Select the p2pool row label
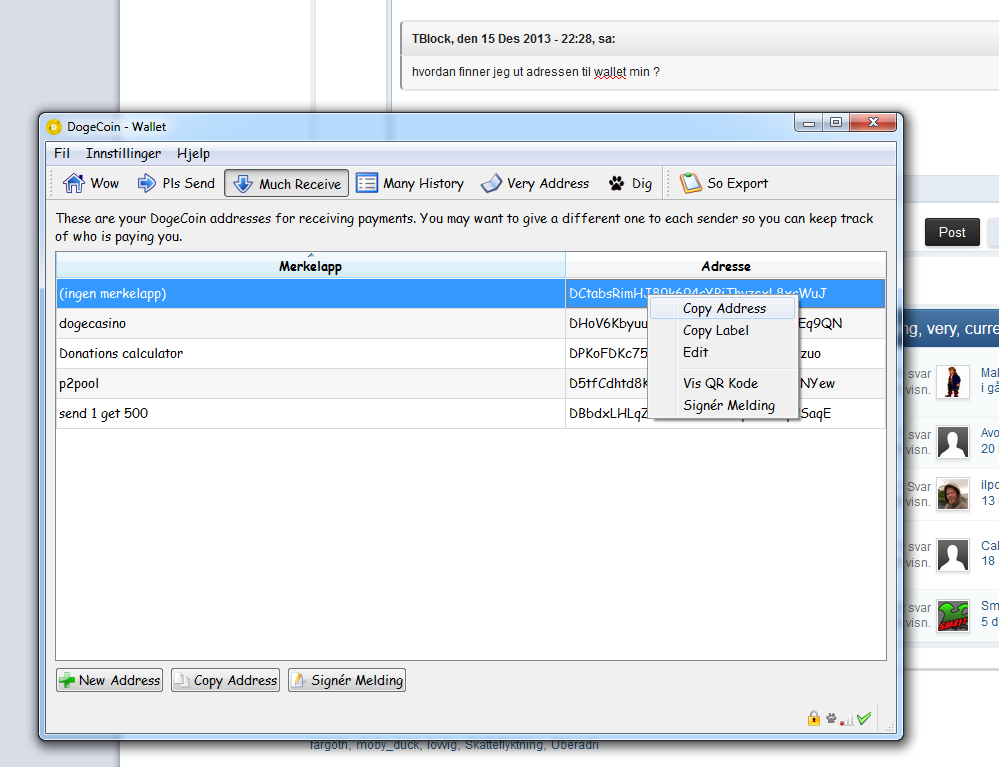 (x=79, y=384)
